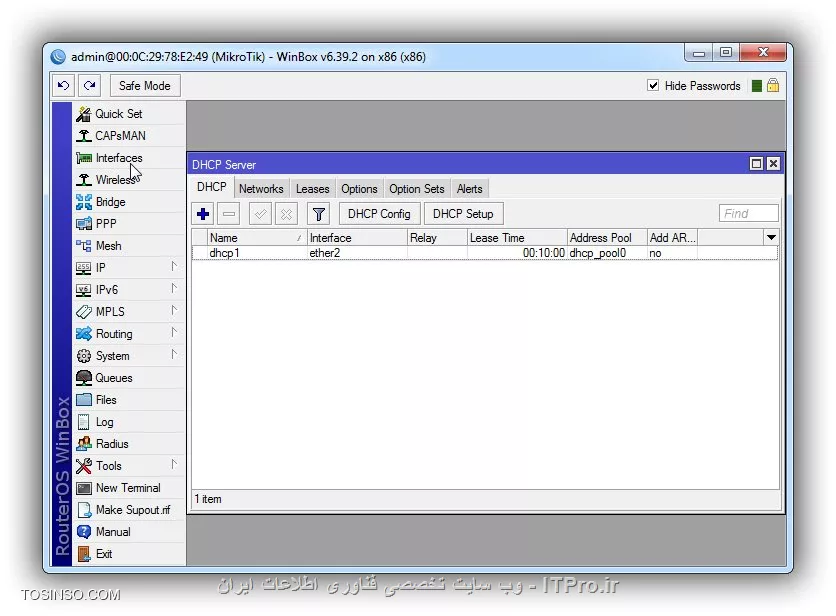This screenshot has width=836, height=616.
Task: Click the blue plus add DHCP server icon
Action: click(203, 214)
